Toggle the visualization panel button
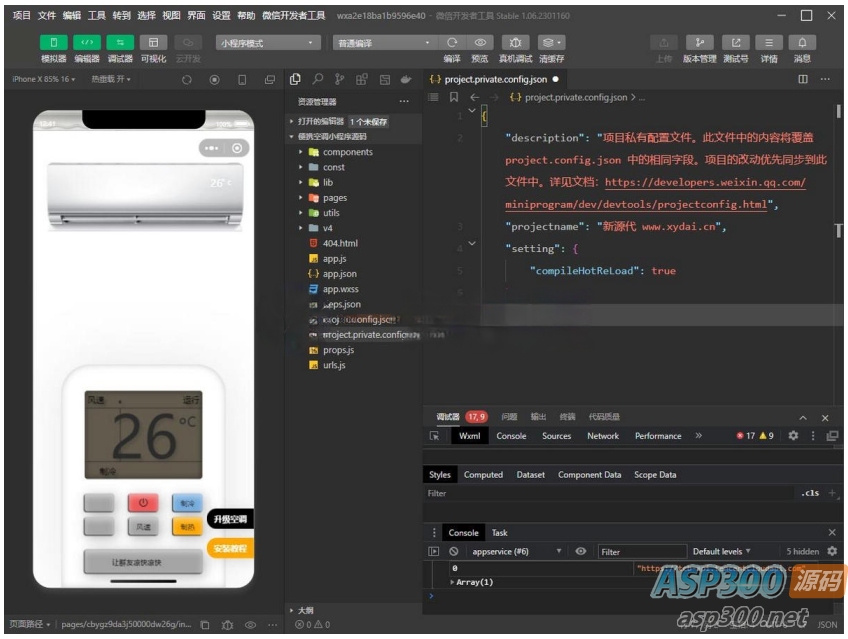848x639 pixels. coord(154,42)
